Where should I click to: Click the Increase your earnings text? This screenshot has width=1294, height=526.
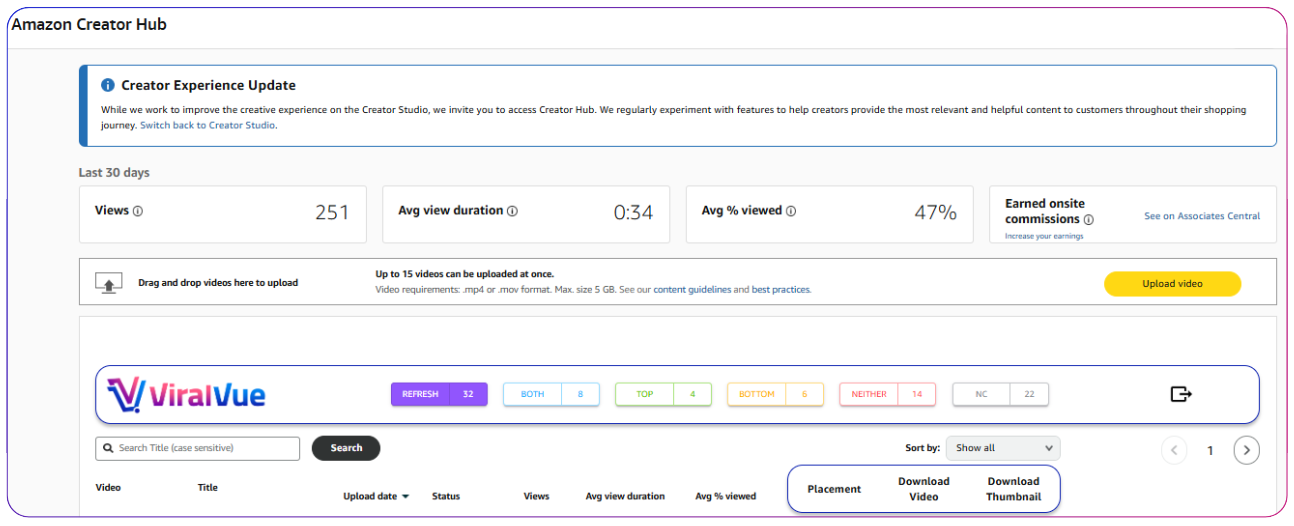[x=1044, y=236]
